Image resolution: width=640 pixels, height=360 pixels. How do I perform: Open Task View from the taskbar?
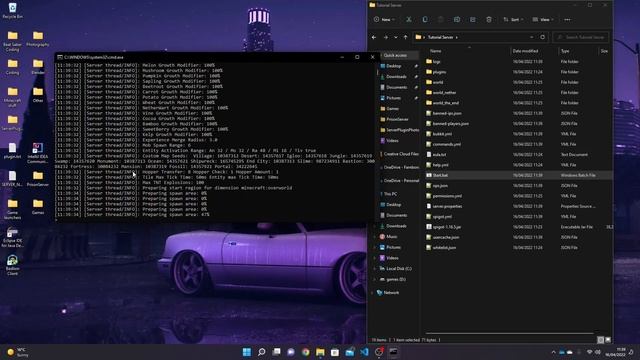coord(276,352)
